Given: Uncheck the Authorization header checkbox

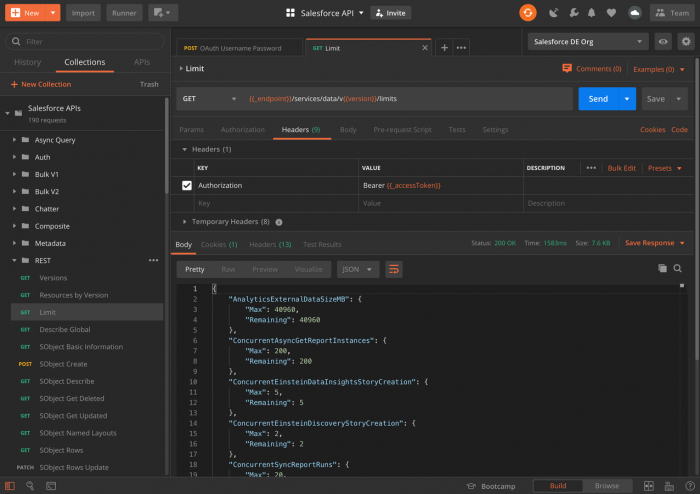Looking at the screenshot, I should tap(187, 185).
